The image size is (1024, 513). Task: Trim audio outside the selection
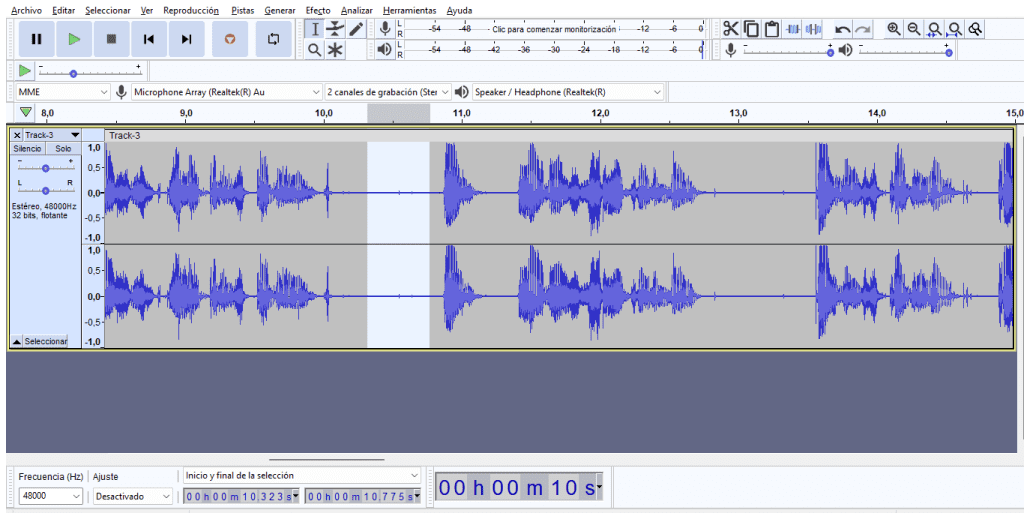coord(793,29)
